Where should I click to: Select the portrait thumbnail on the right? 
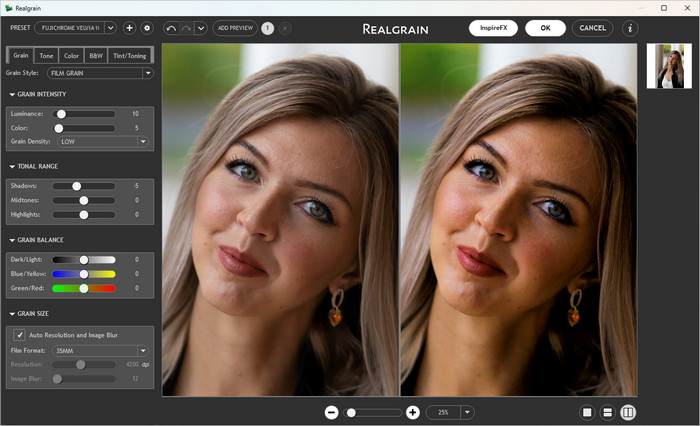pos(669,66)
